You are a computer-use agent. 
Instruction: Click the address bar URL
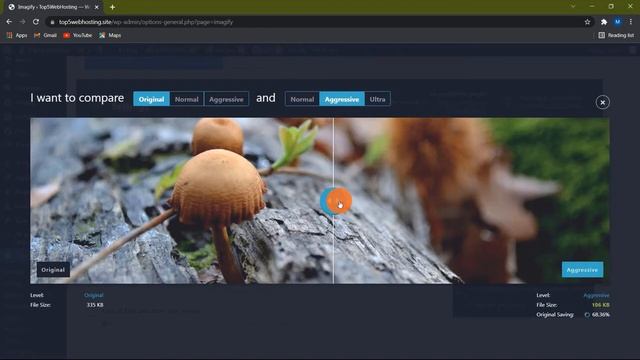click(146, 22)
